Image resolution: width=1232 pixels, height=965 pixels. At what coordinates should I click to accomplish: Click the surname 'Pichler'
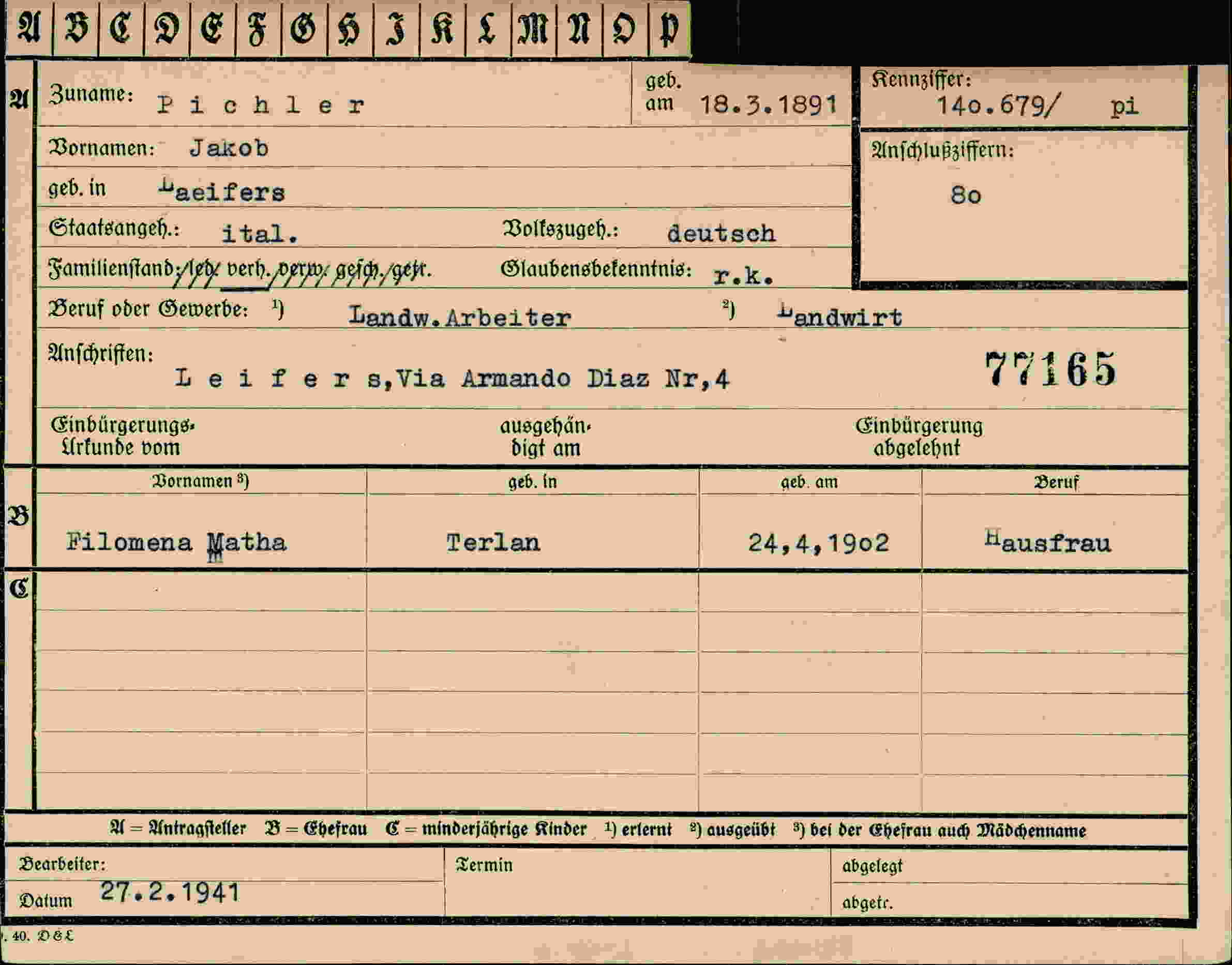261,105
